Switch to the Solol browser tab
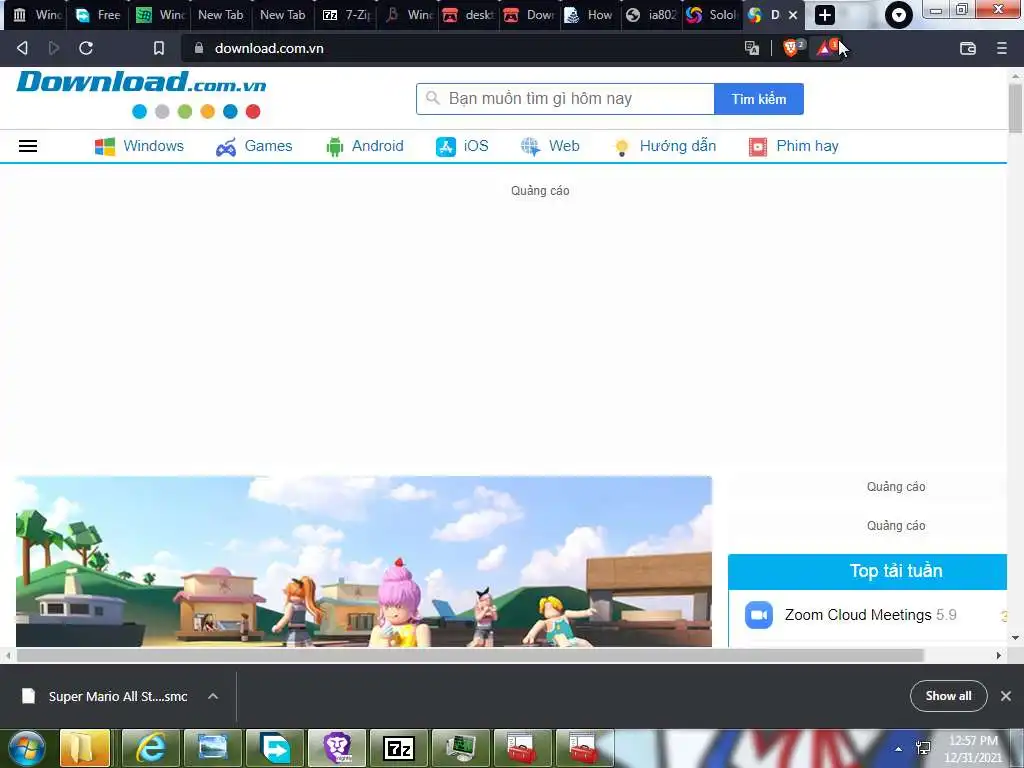The width and height of the screenshot is (1024, 768). (x=713, y=15)
